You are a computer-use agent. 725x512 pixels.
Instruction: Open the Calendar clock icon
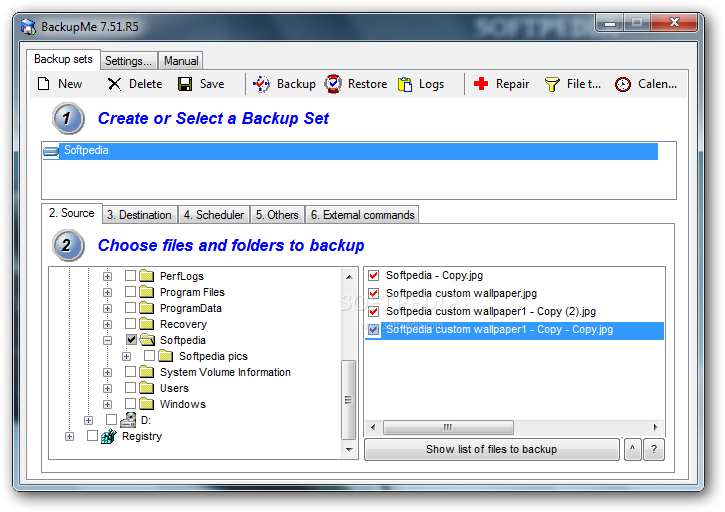pyautogui.click(x=623, y=84)
